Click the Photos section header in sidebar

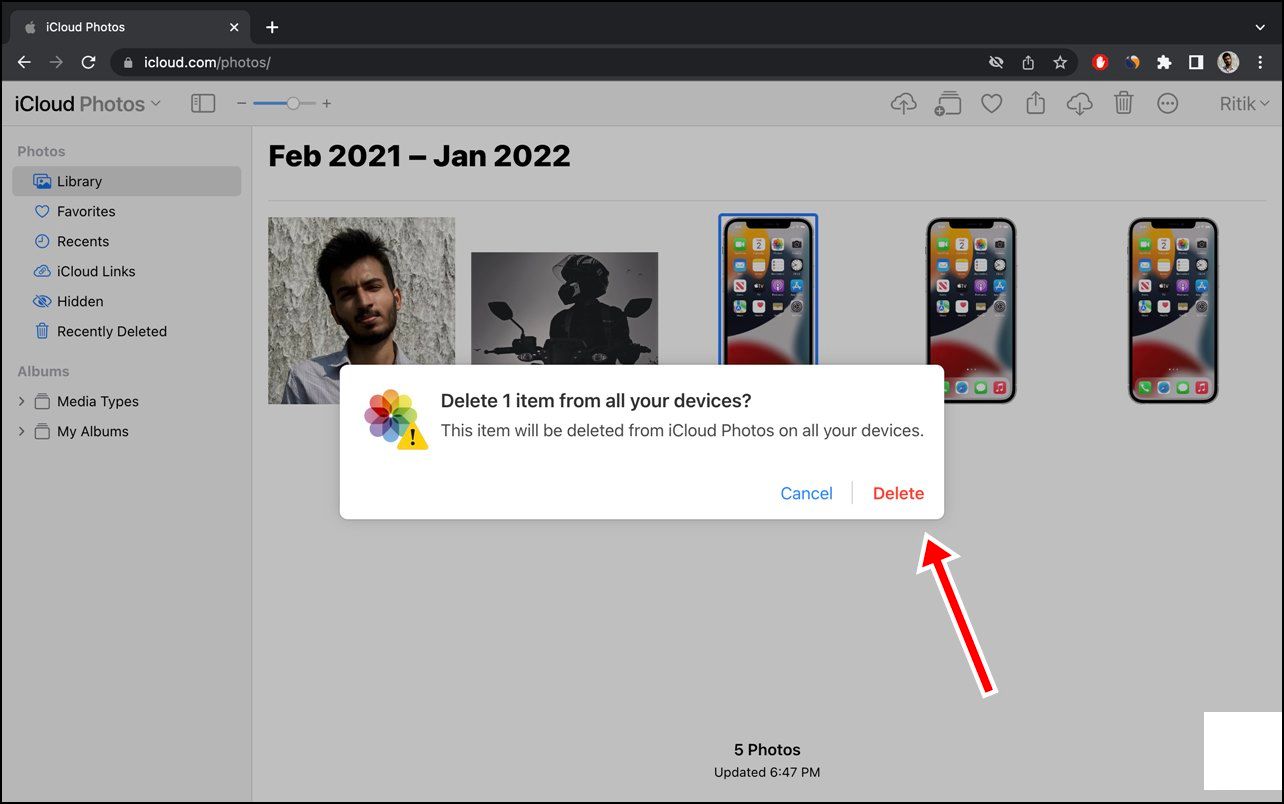point(41,151)
